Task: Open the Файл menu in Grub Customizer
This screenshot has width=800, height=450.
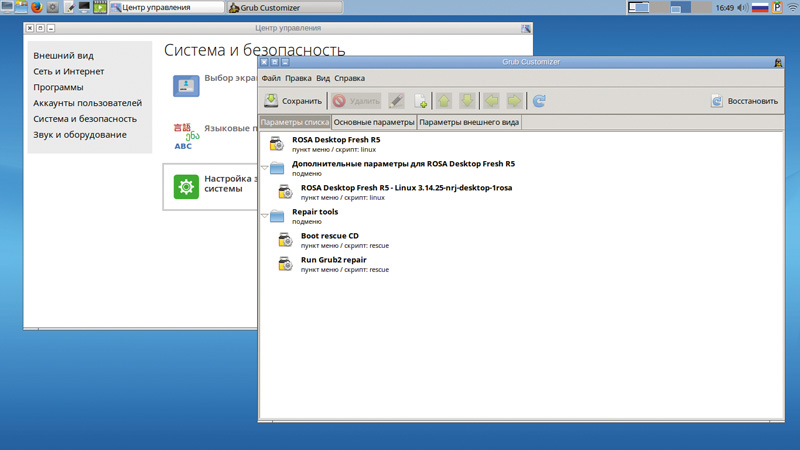Action: (x=271, y=78)
